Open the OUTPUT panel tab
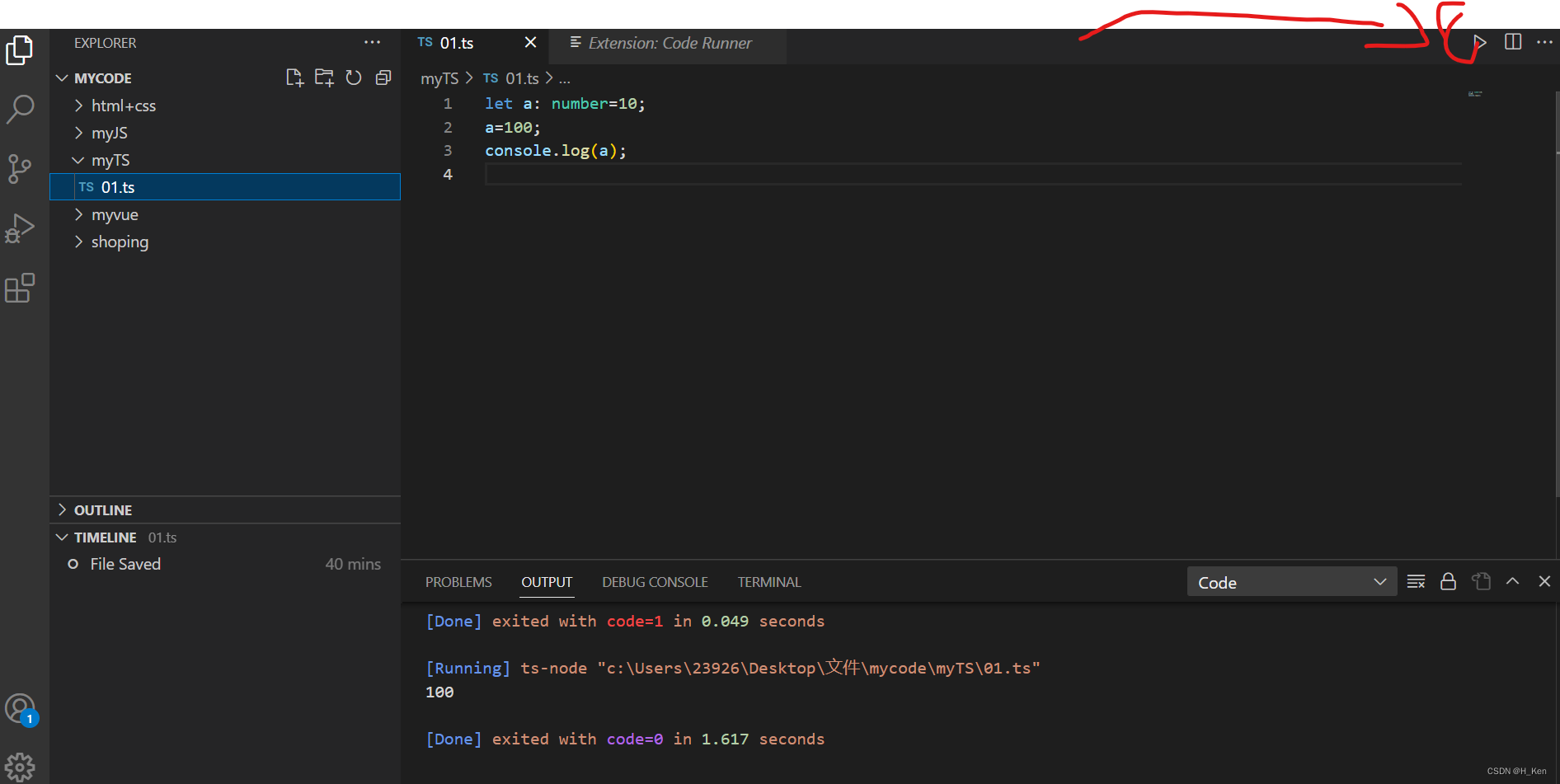This screenshot has width=1560, height=784. 547,582
